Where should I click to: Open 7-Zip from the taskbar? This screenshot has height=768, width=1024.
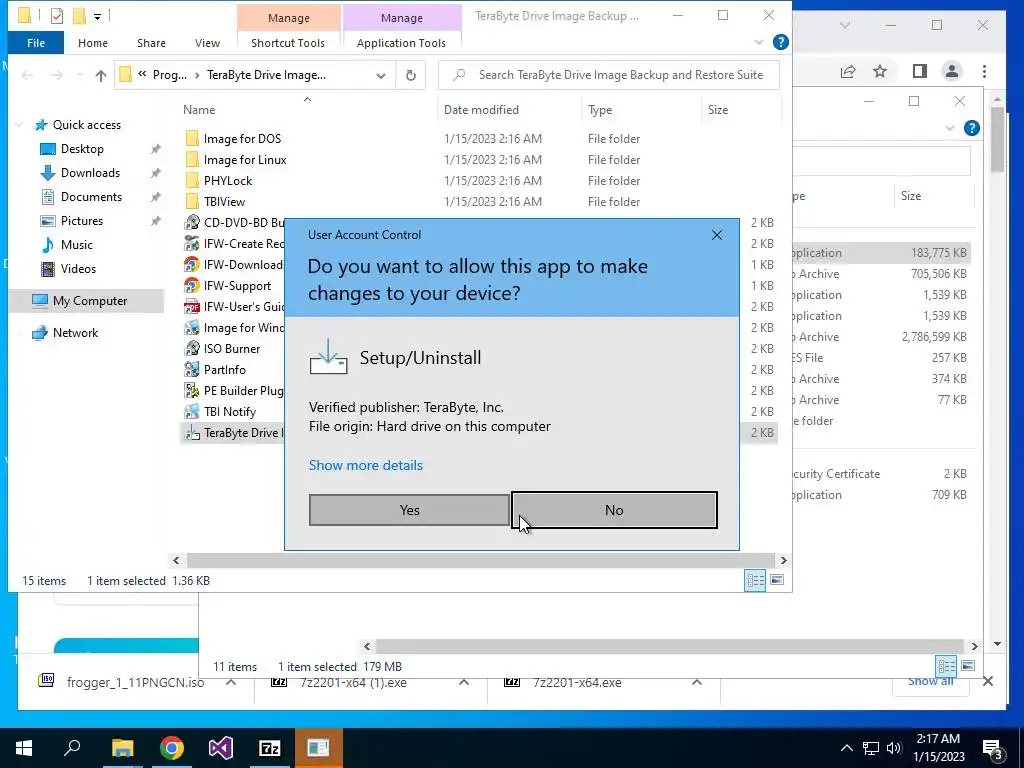(270, 748)
